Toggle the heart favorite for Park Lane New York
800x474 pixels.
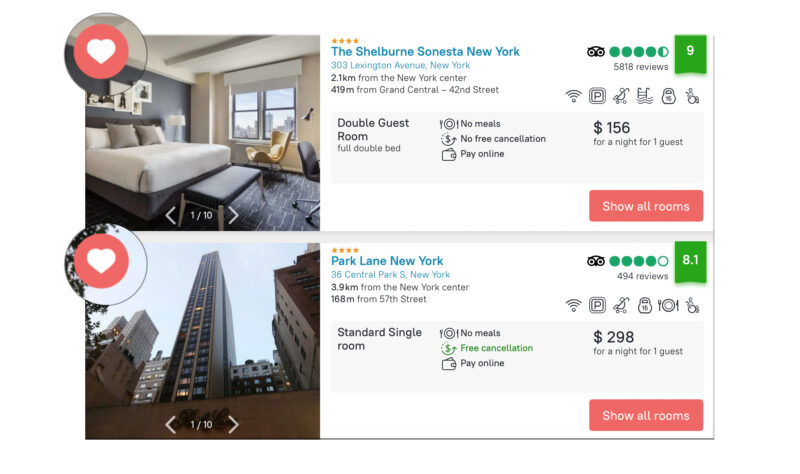(101, 261)
